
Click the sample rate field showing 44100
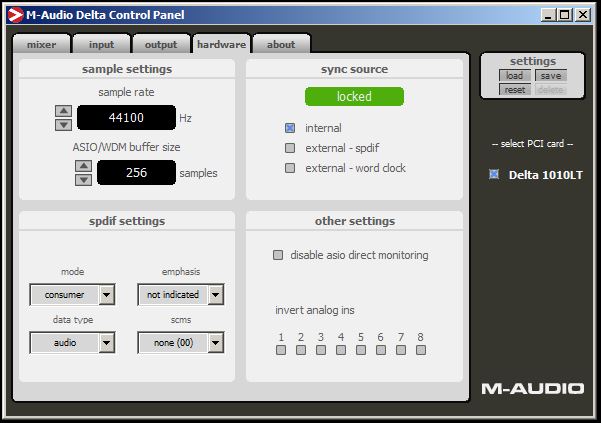[x=126, y=118]
